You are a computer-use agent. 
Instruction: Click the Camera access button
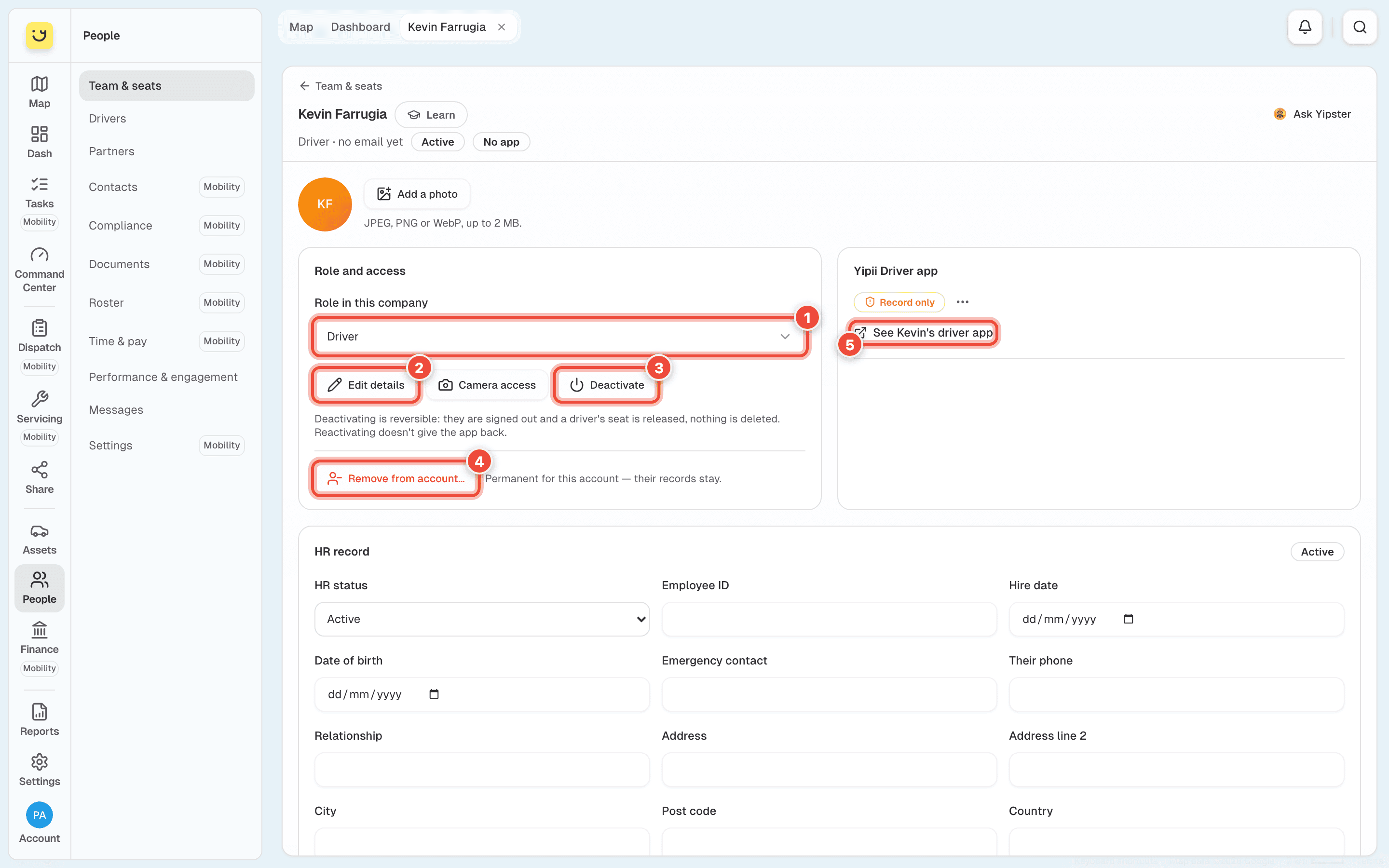[487, 385]
